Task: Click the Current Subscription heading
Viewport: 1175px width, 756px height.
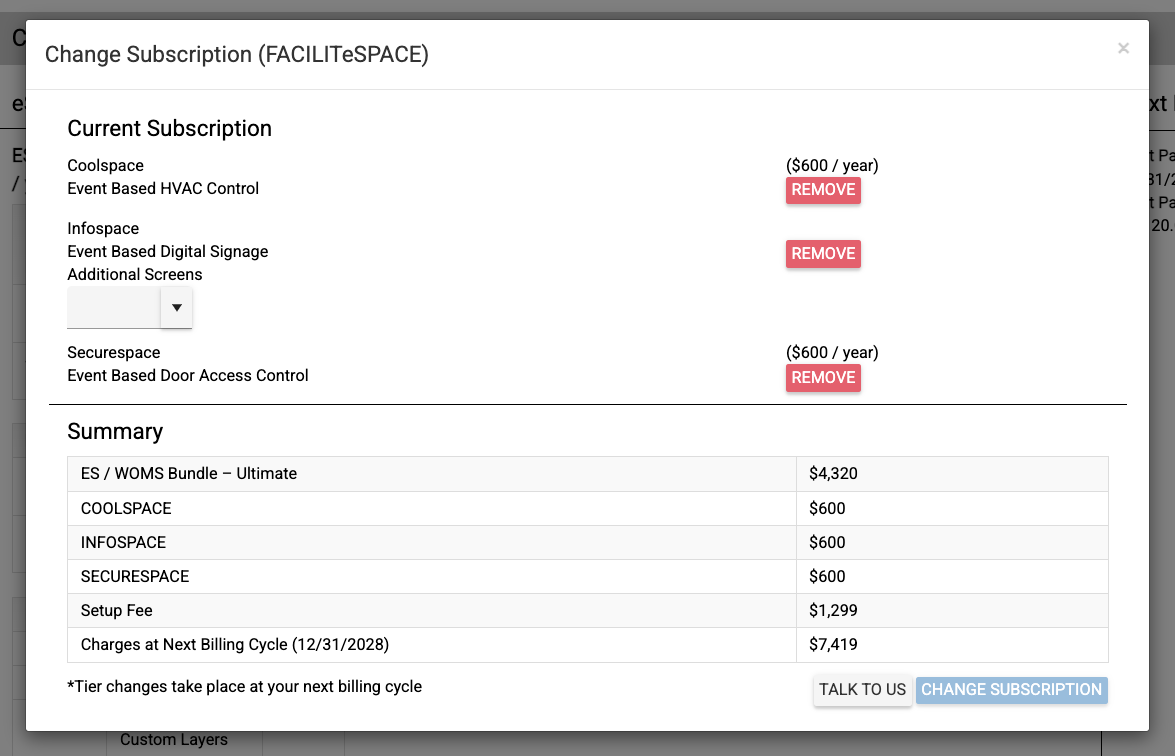Action: (170, 129)
